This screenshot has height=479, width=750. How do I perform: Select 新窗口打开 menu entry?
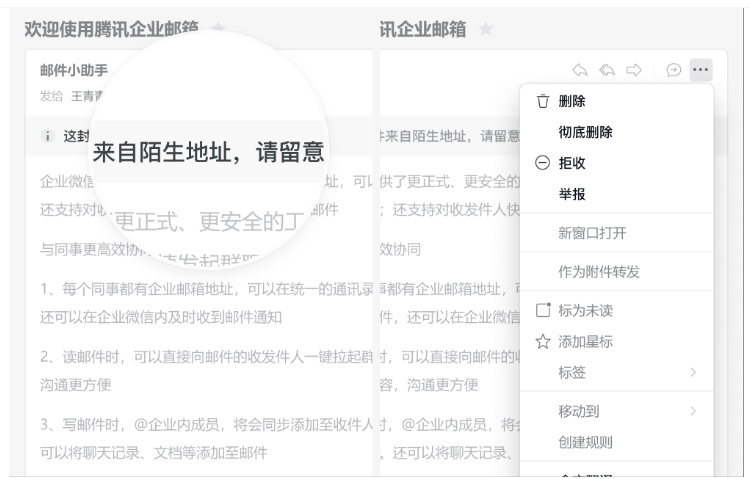[x=592, y=233]
